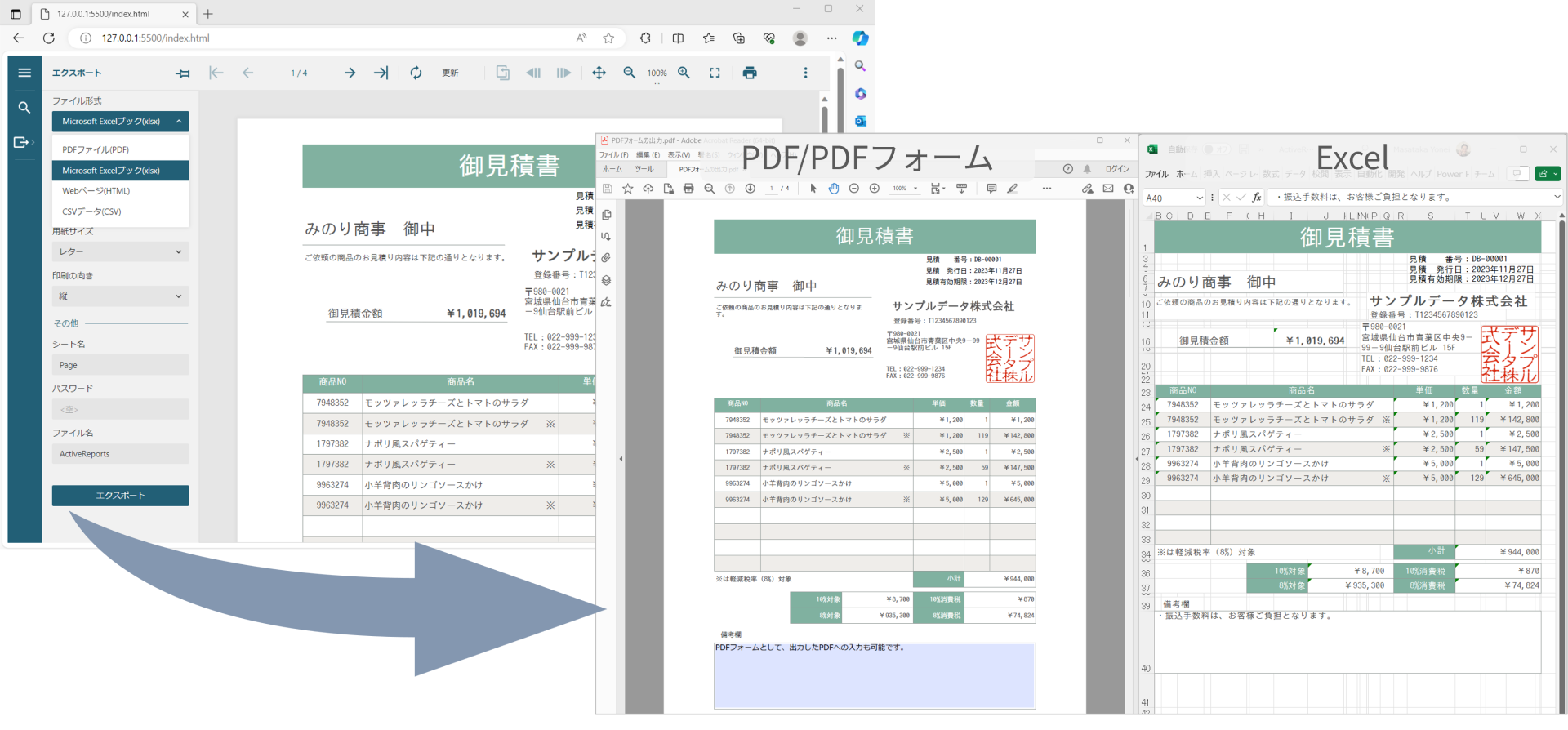
Task: Open the search panel in viewer sidebar
Action: 24,108
